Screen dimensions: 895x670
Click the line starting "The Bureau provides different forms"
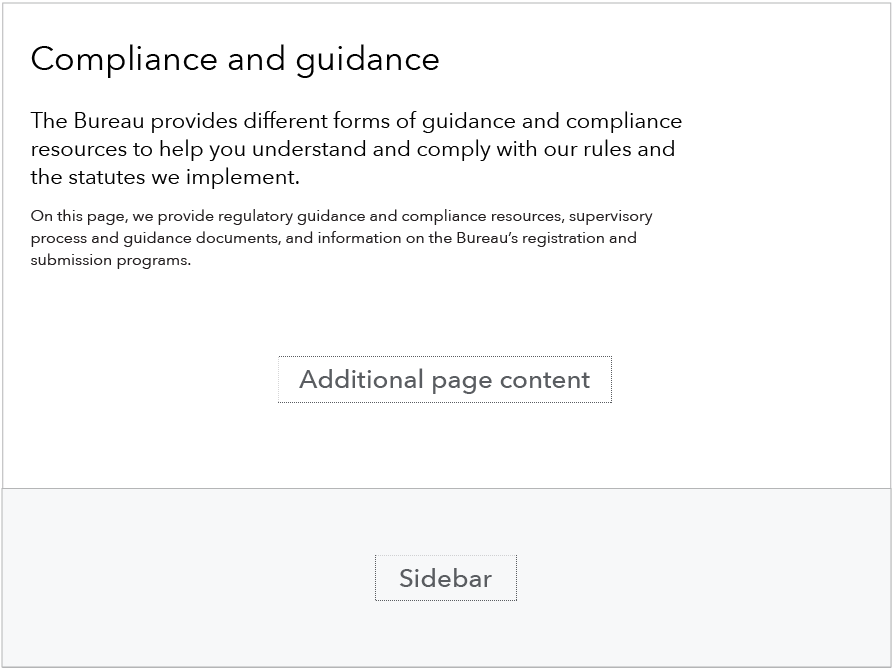tap(356, 121)
